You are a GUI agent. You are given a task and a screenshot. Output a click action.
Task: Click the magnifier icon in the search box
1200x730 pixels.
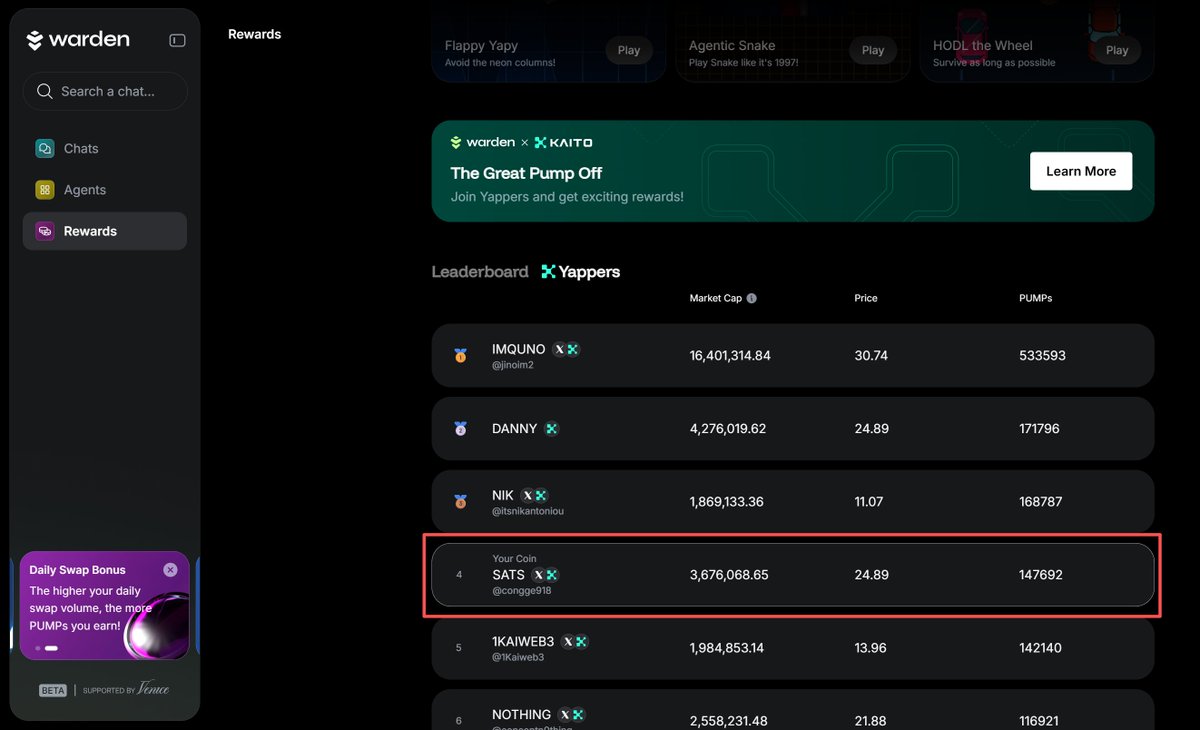pyautogui.click(x=44, y=91)
